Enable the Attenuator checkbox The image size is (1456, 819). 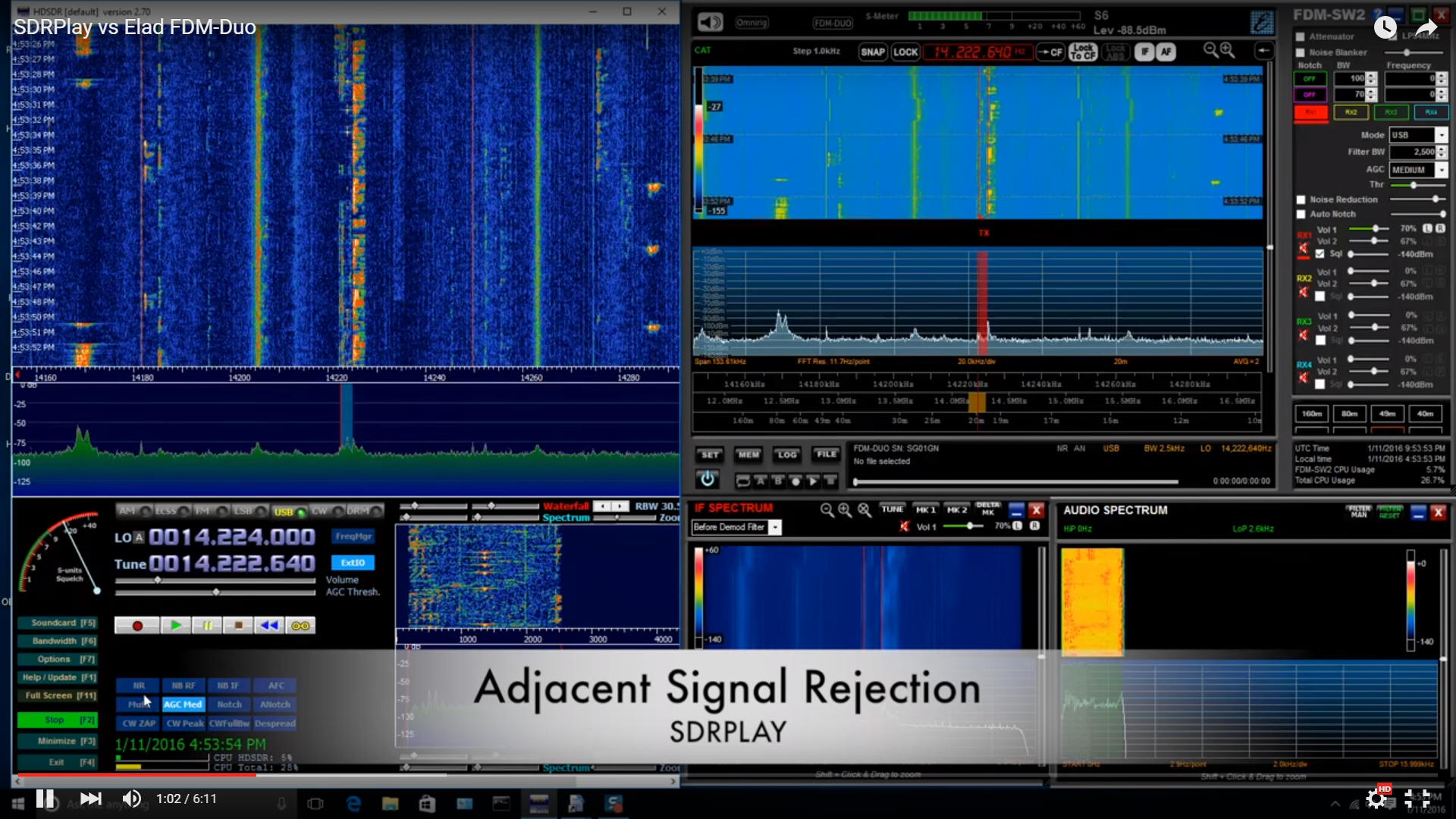click(1301, 36)
